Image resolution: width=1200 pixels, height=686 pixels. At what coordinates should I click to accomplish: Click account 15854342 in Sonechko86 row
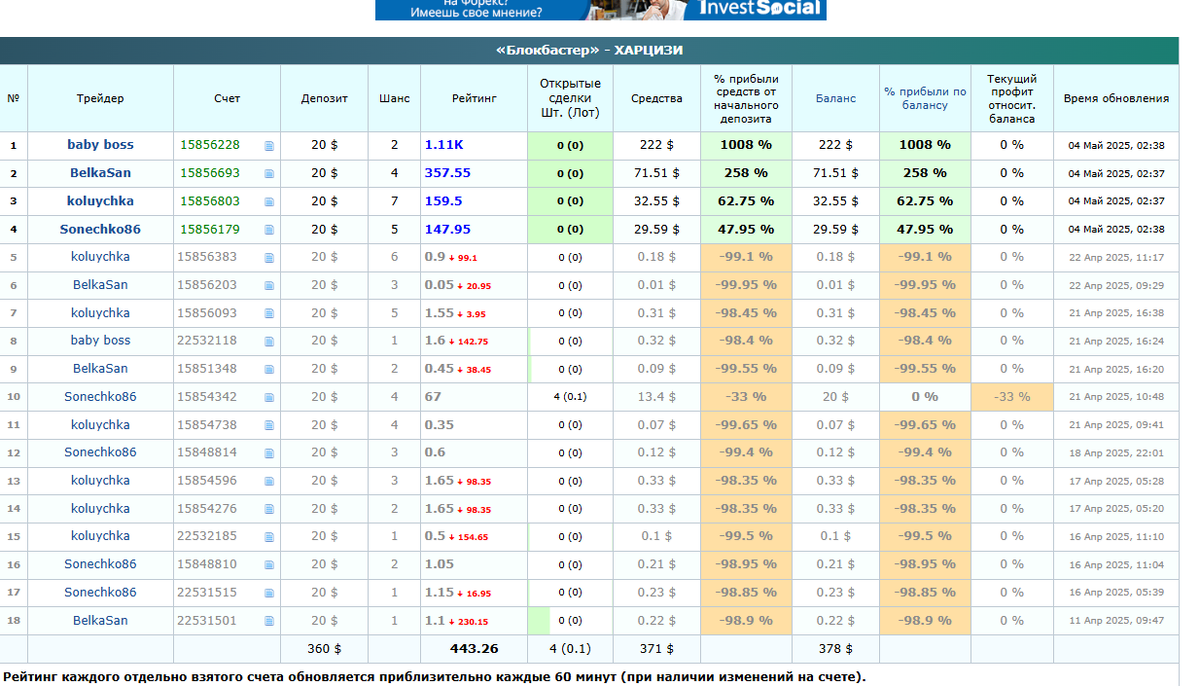[x=207, y=397]
